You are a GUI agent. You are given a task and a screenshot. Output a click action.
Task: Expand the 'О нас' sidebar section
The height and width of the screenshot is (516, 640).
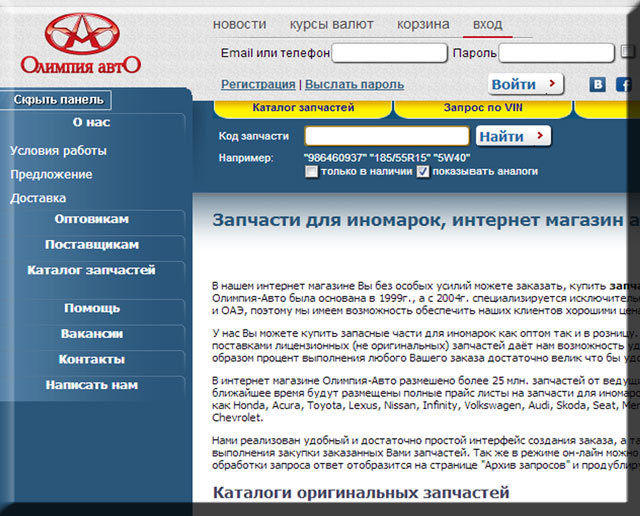click(92, 123)
